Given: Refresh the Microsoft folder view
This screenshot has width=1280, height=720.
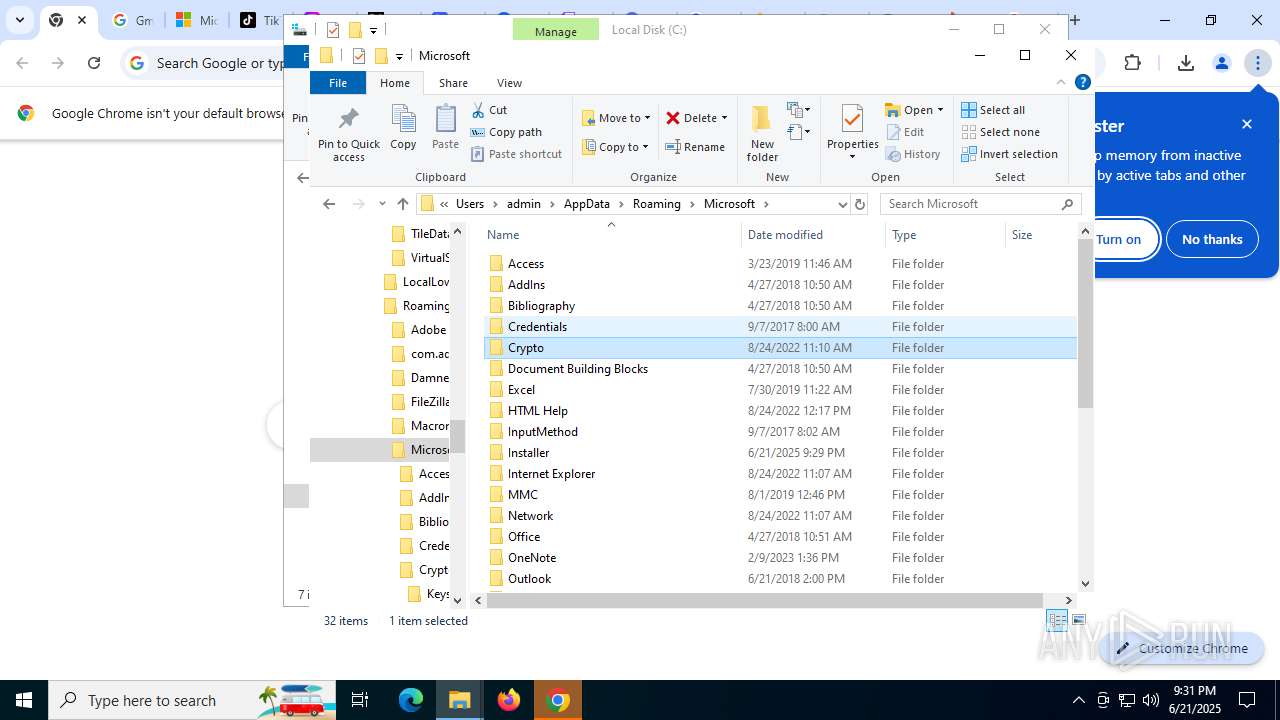Looking at the screenshot, I should tap(859, 204).
